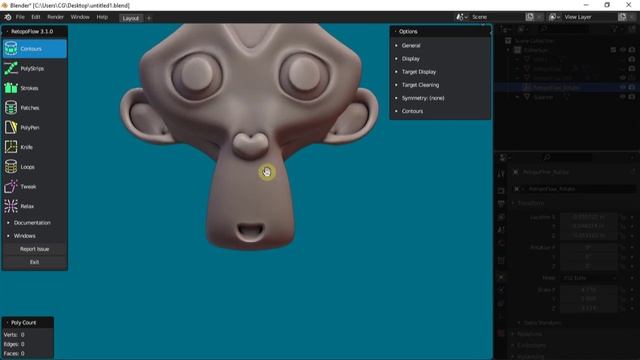This screenshot has width=640, height=360.
Task: Click the Verts count text
Action: pos(14,335)
